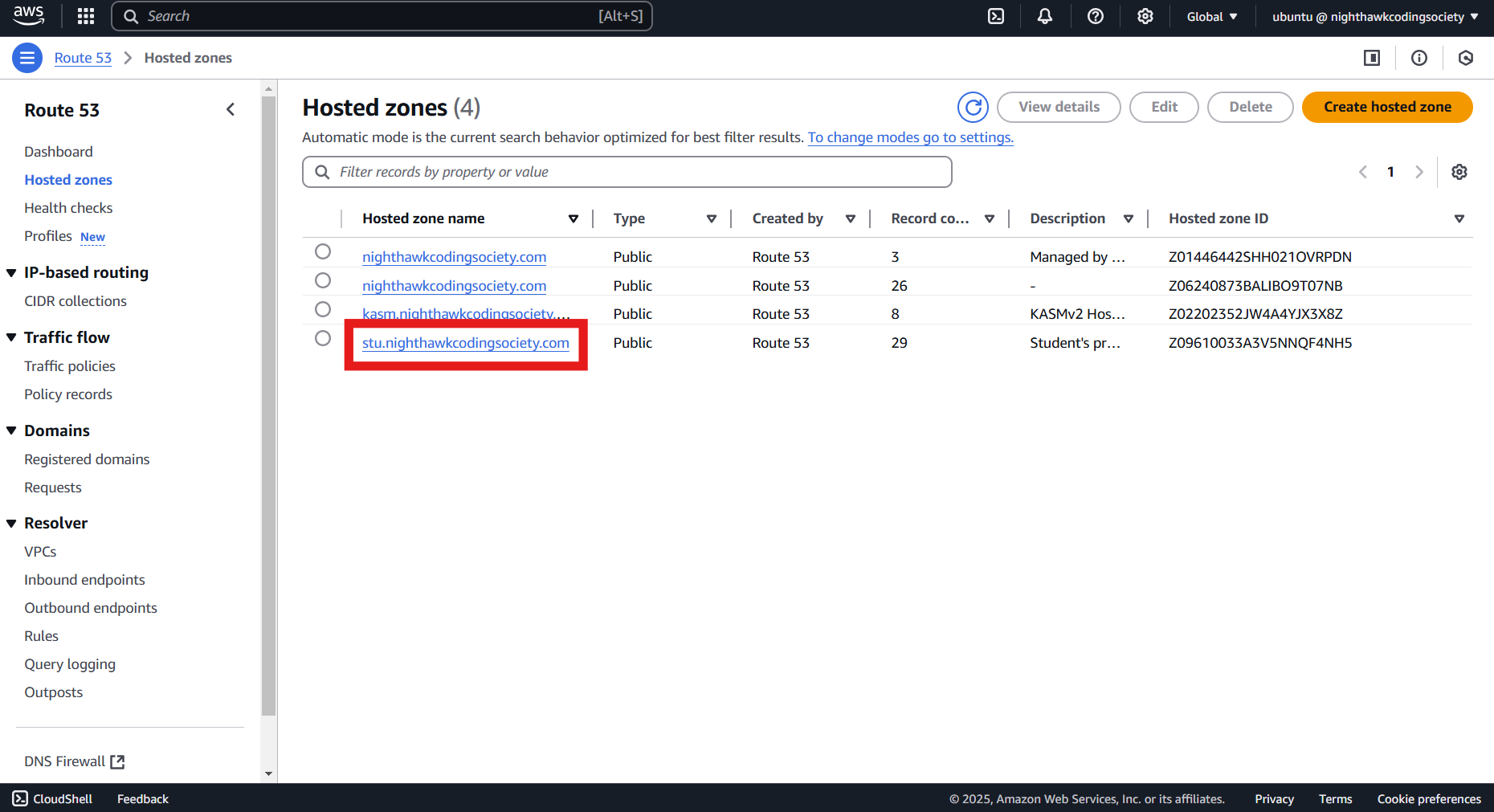Open Dashboard in the sidebar

pos(59,152)
